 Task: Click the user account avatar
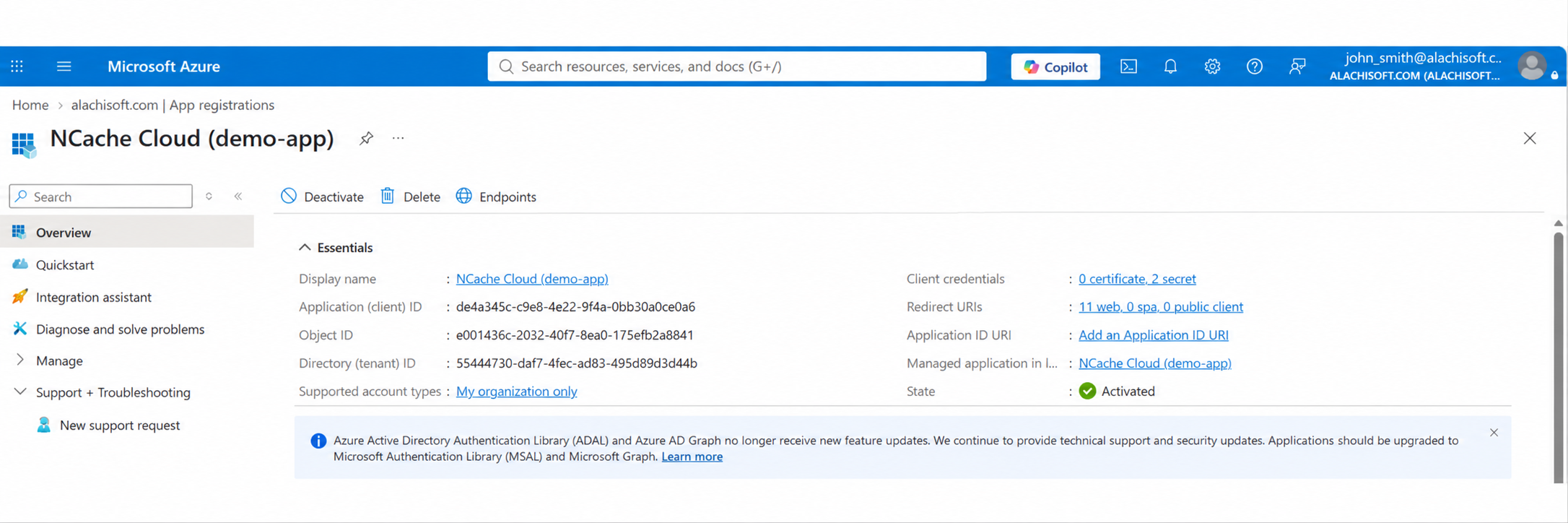pyautogui.click(x=1532, y=66)
